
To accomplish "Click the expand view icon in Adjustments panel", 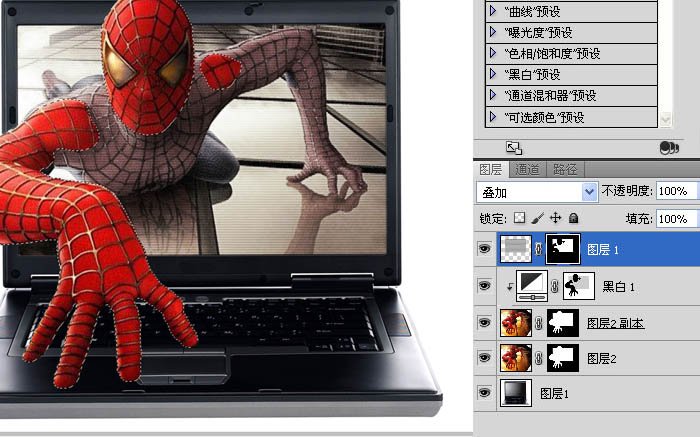I will point(513,148).
